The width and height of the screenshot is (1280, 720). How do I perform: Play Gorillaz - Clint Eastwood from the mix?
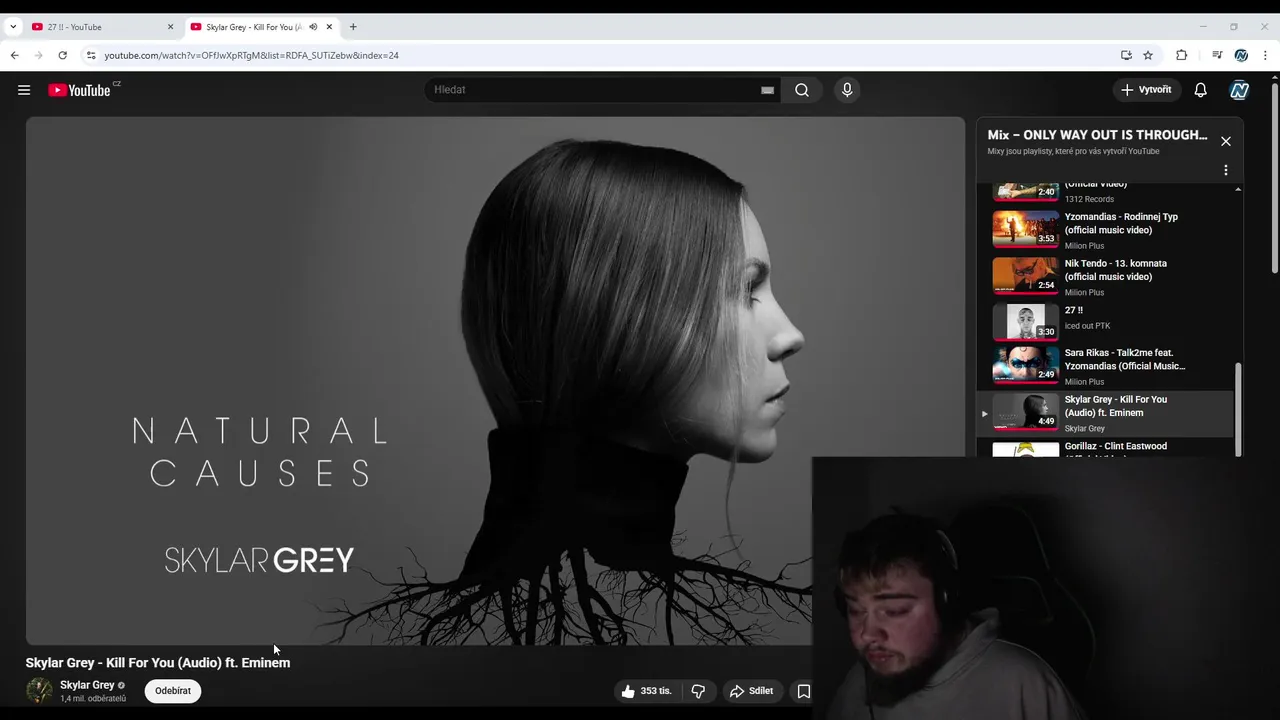click(x=1106, y=449)
